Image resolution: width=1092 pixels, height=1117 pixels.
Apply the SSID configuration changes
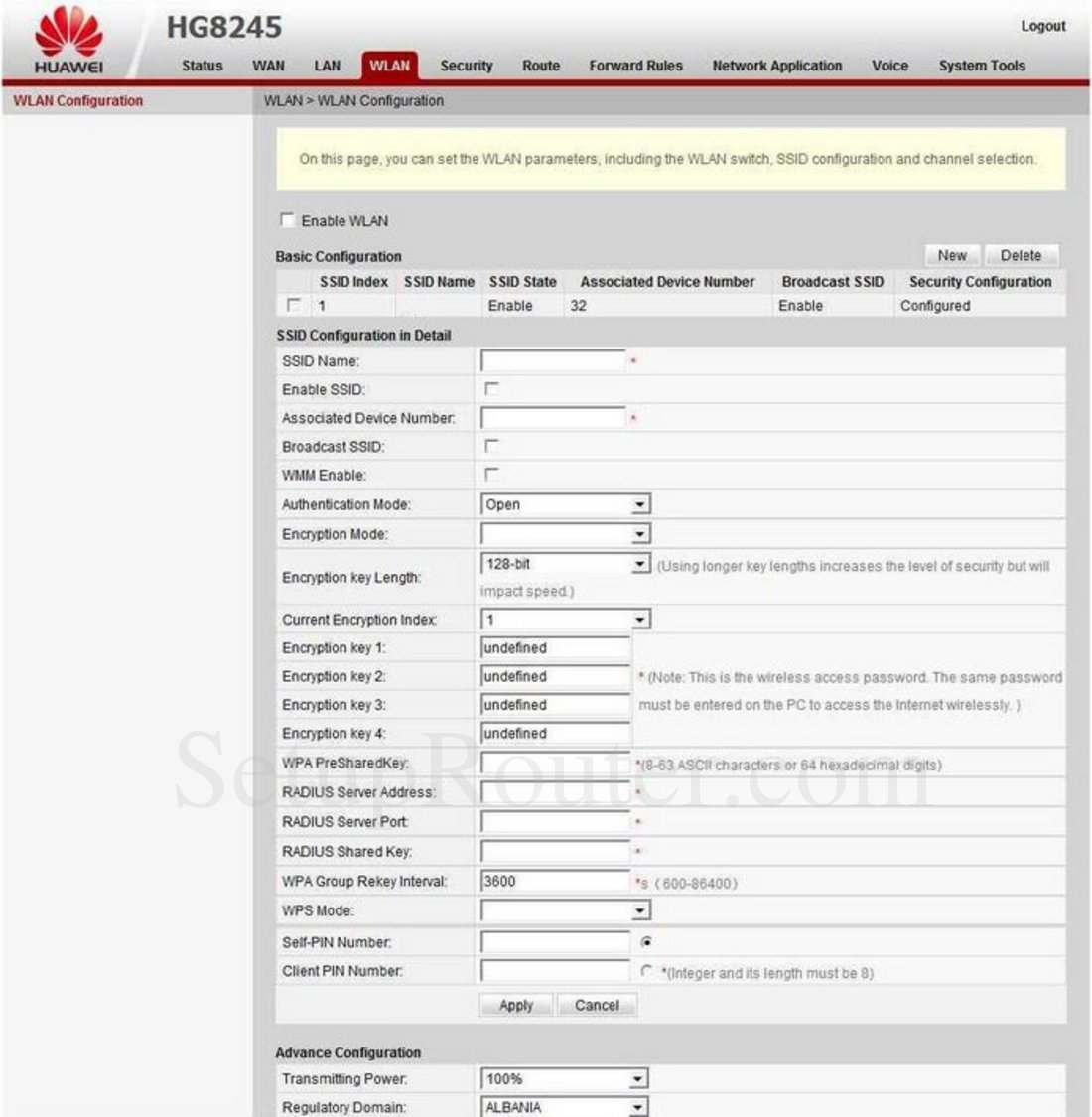coord(516,1005)
